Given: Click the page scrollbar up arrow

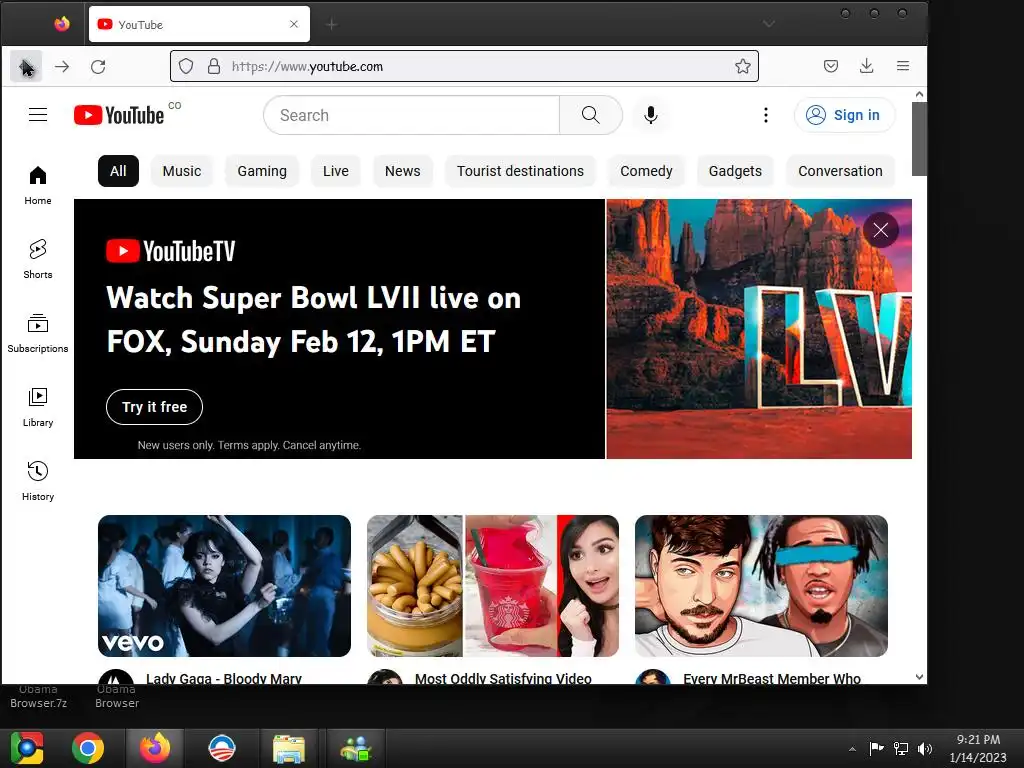Looking at the screenshot, I should coord(920,94).
